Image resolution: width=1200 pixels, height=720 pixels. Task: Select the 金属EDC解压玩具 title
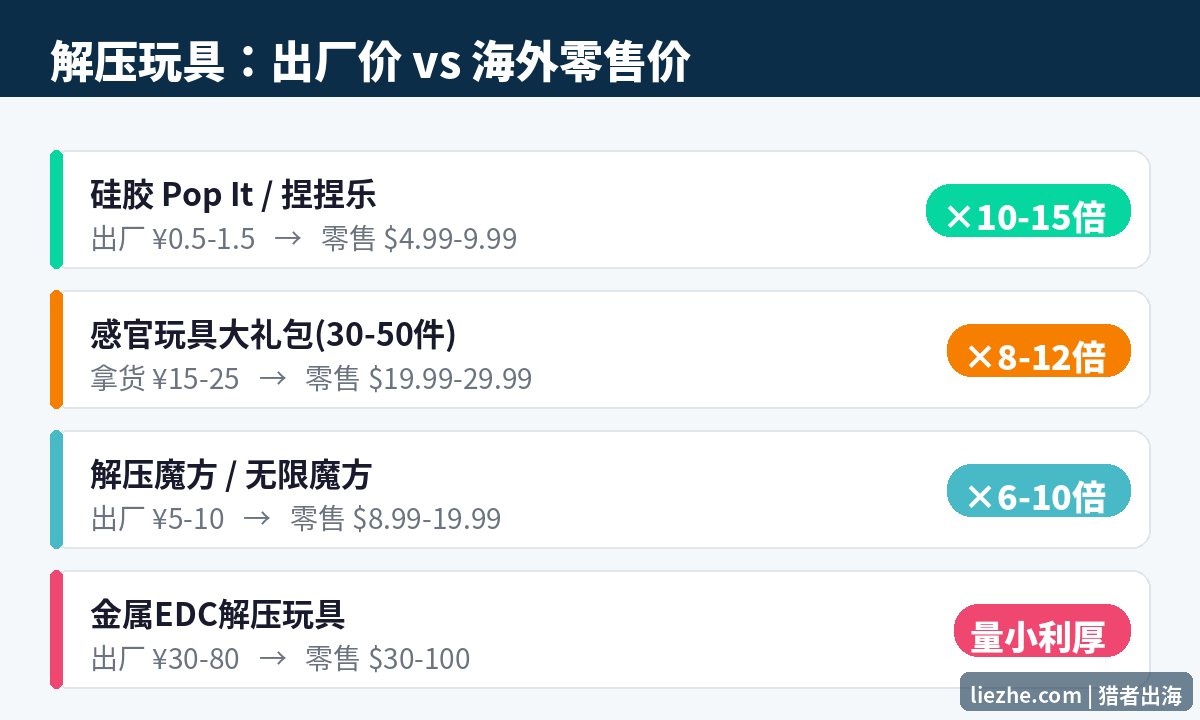218,614
